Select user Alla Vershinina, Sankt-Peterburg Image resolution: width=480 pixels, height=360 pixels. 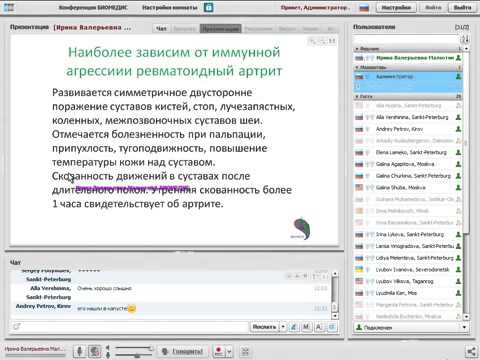click(x=408, y=117)
